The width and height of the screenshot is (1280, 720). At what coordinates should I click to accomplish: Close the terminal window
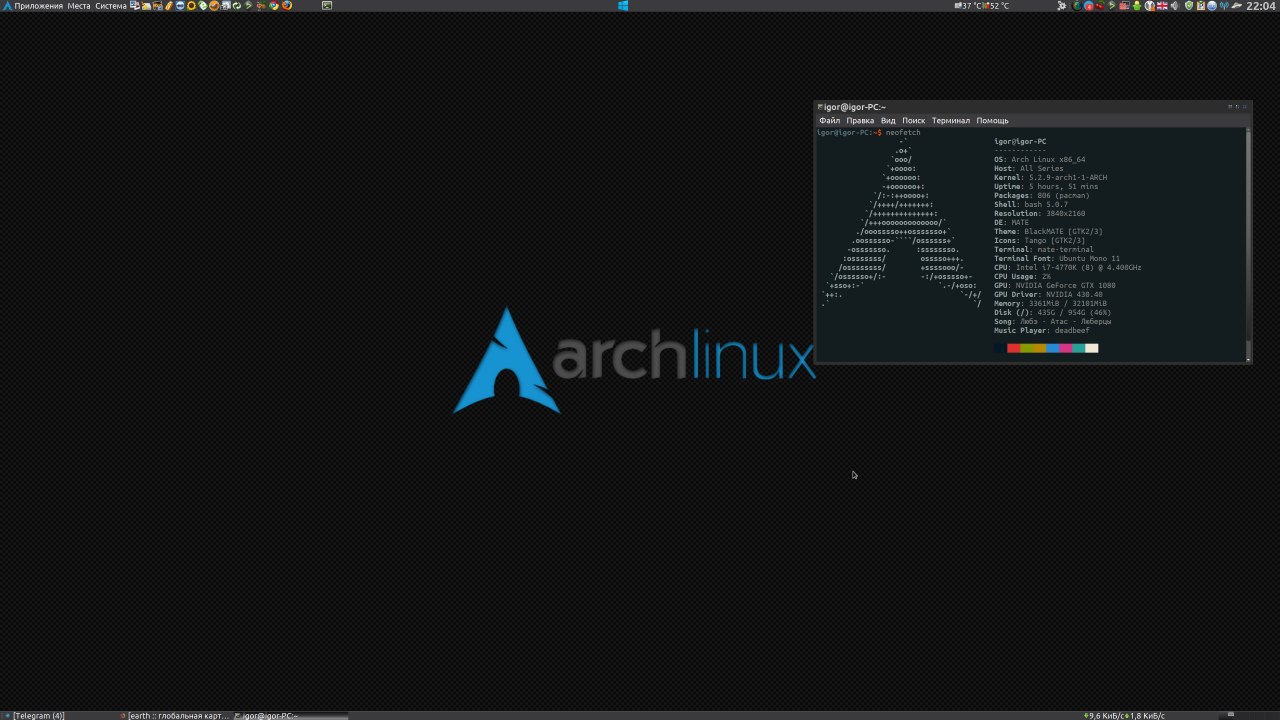click(1246, 107)
